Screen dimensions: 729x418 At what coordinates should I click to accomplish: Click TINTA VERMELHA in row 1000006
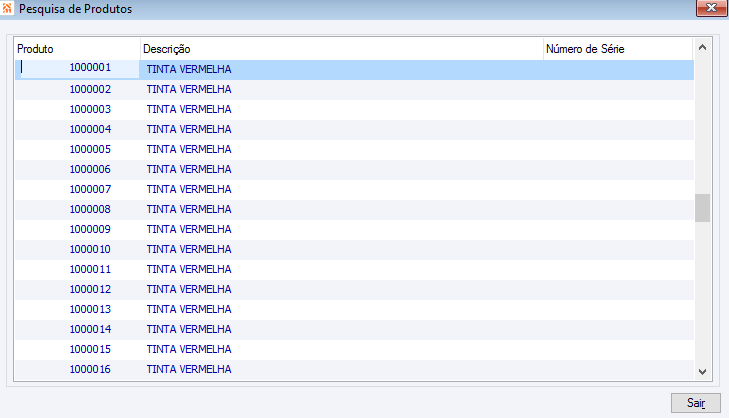point(189,169)
